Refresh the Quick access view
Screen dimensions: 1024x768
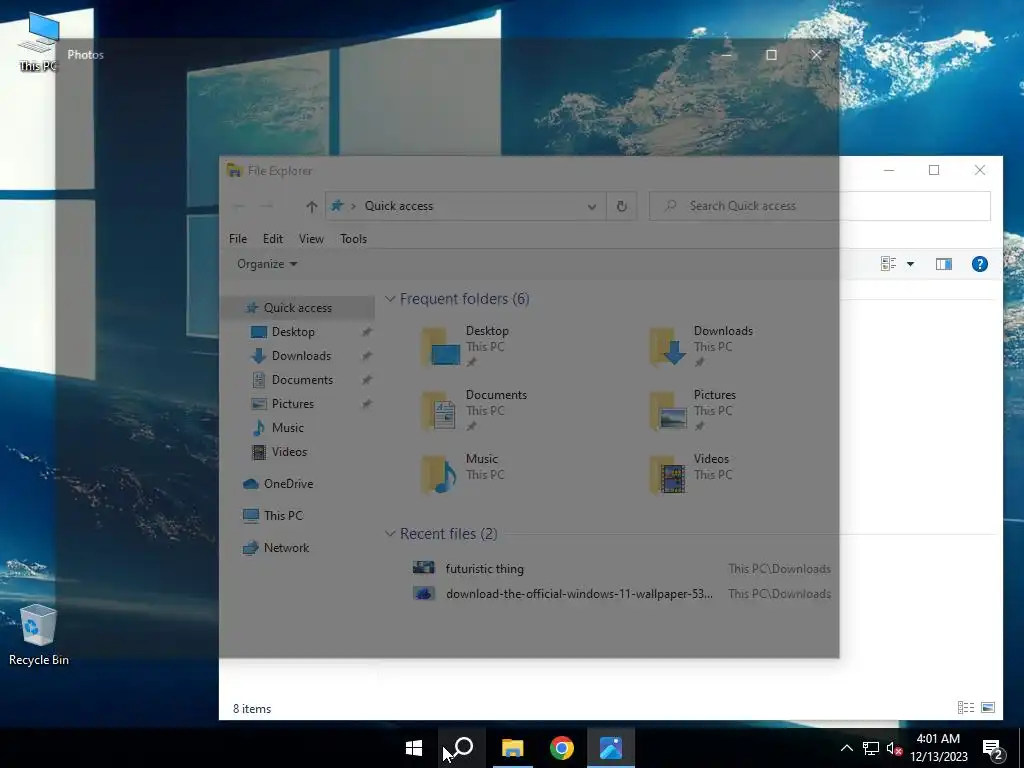tap(622, 206)
